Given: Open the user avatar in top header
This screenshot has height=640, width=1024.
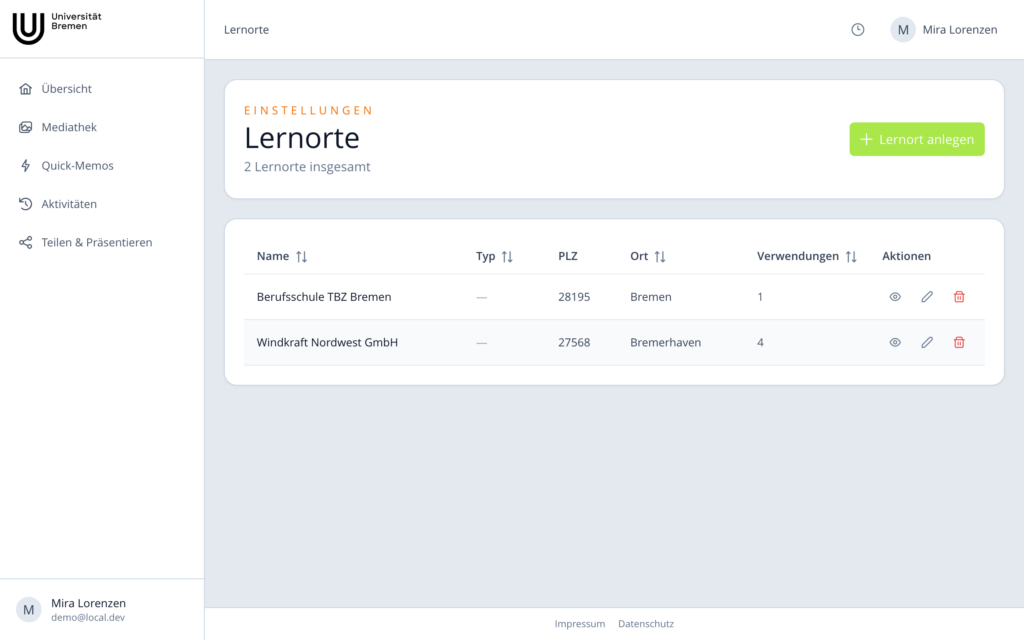Looking at the screenshot, I should pyautogui.click(x=903, y=29).
